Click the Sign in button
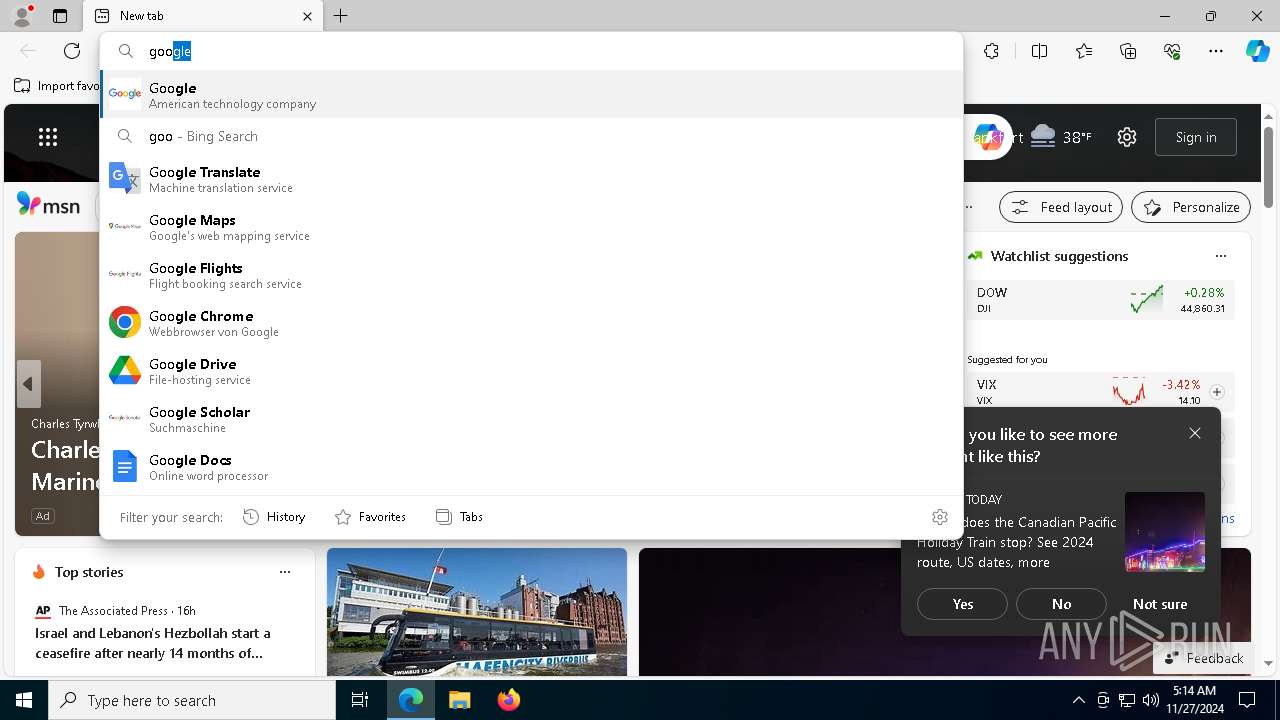Image resolution: width=1280 pixels, height=720 pixels. click(x=1196, y=137)
